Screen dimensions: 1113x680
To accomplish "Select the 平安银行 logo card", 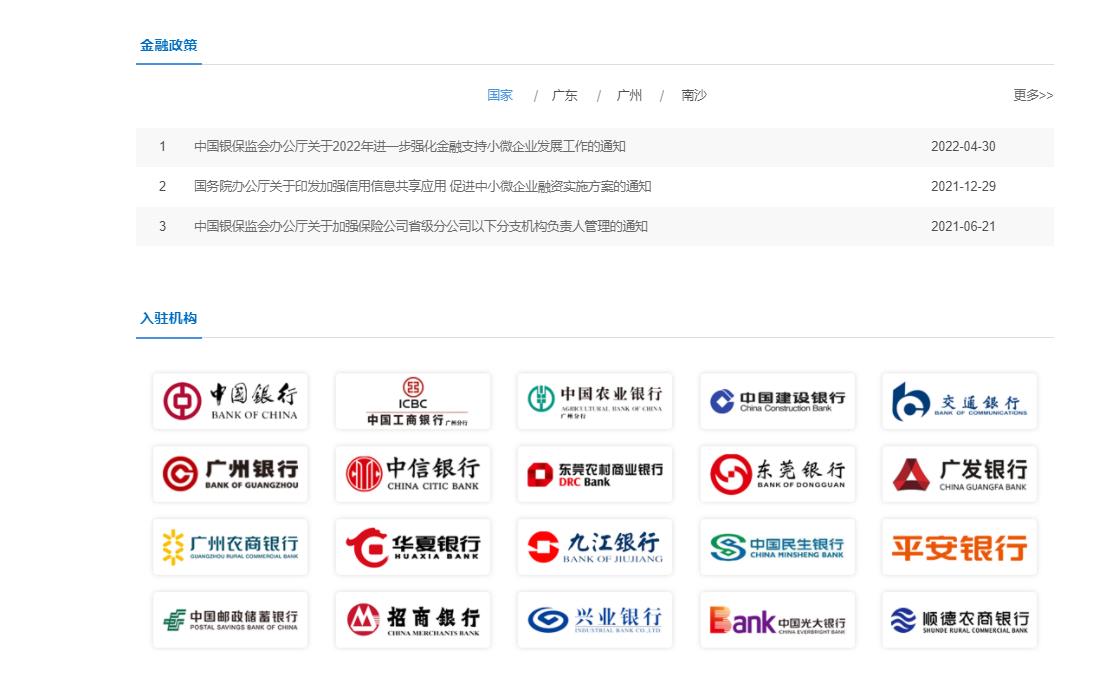I will [x=960, y=547].
